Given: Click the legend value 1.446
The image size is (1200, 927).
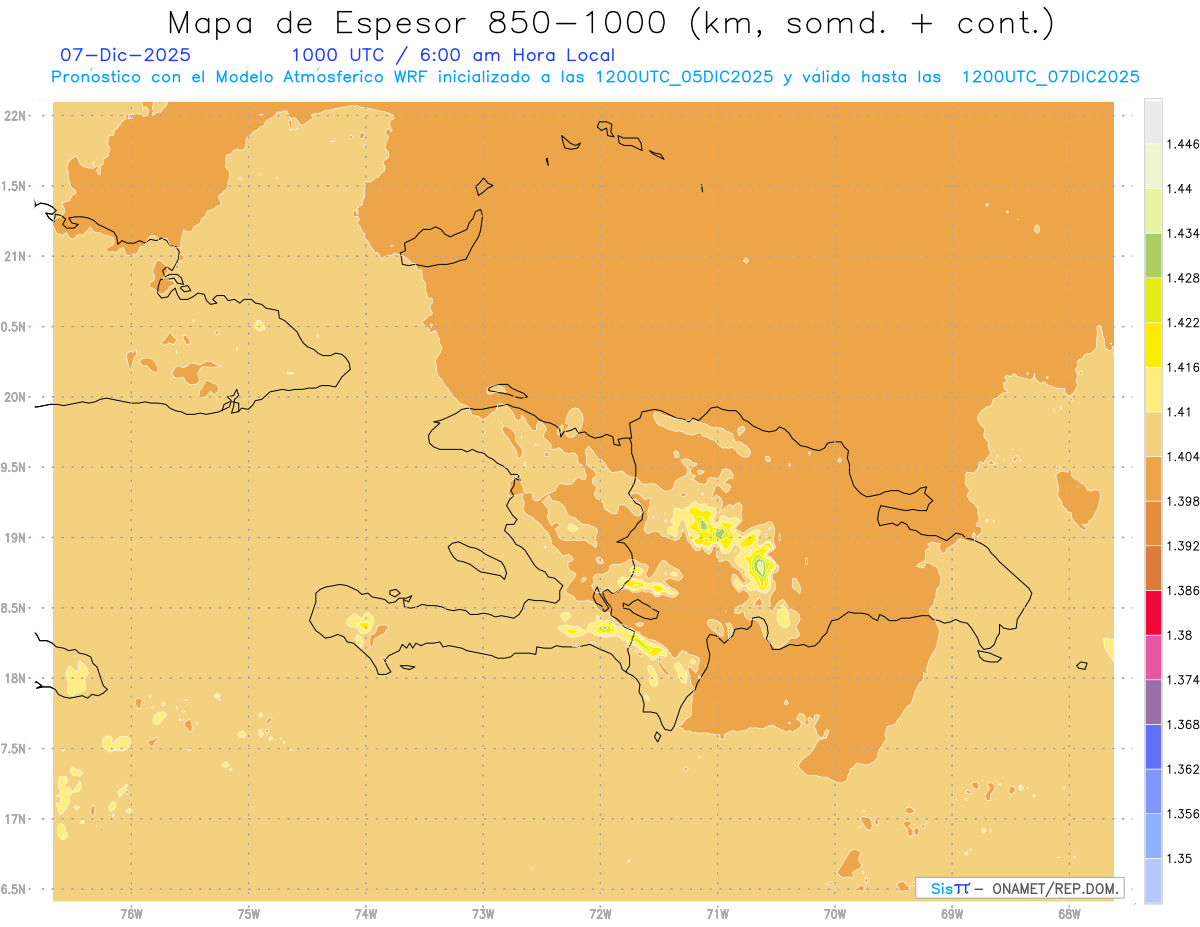Looking at the screenshot, I should 1184,144.
